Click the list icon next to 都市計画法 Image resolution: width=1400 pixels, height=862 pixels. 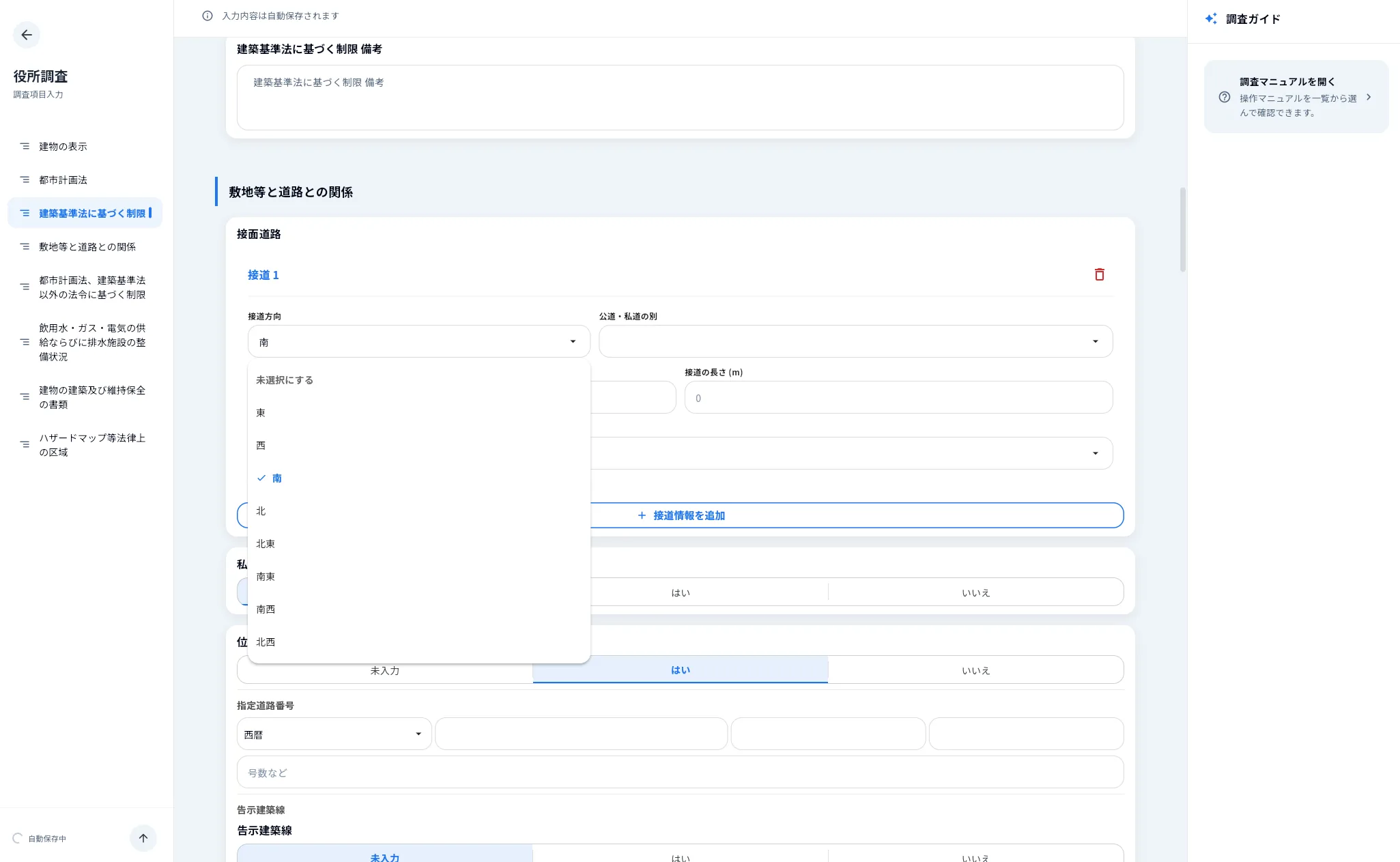(x=25, y=179)
